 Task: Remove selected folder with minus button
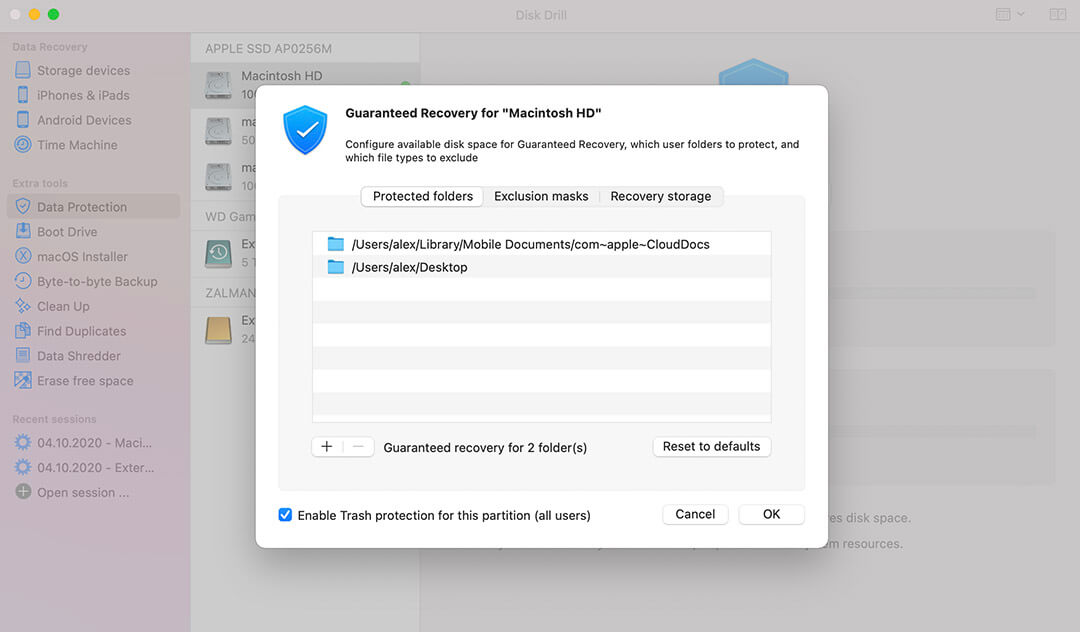coord(358,446)
